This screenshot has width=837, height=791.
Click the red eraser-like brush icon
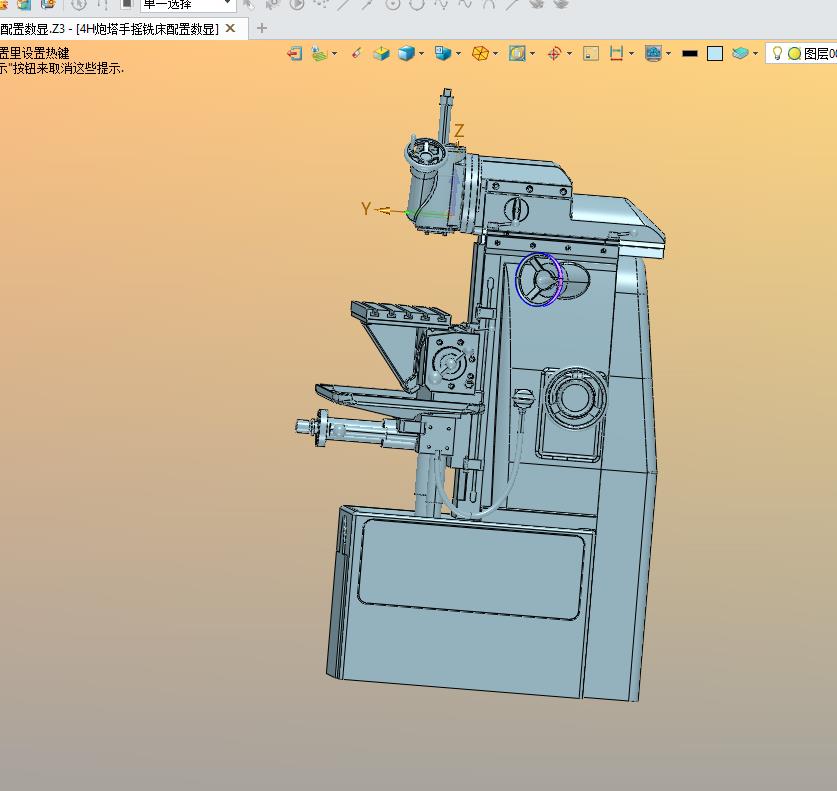[357, 53]
